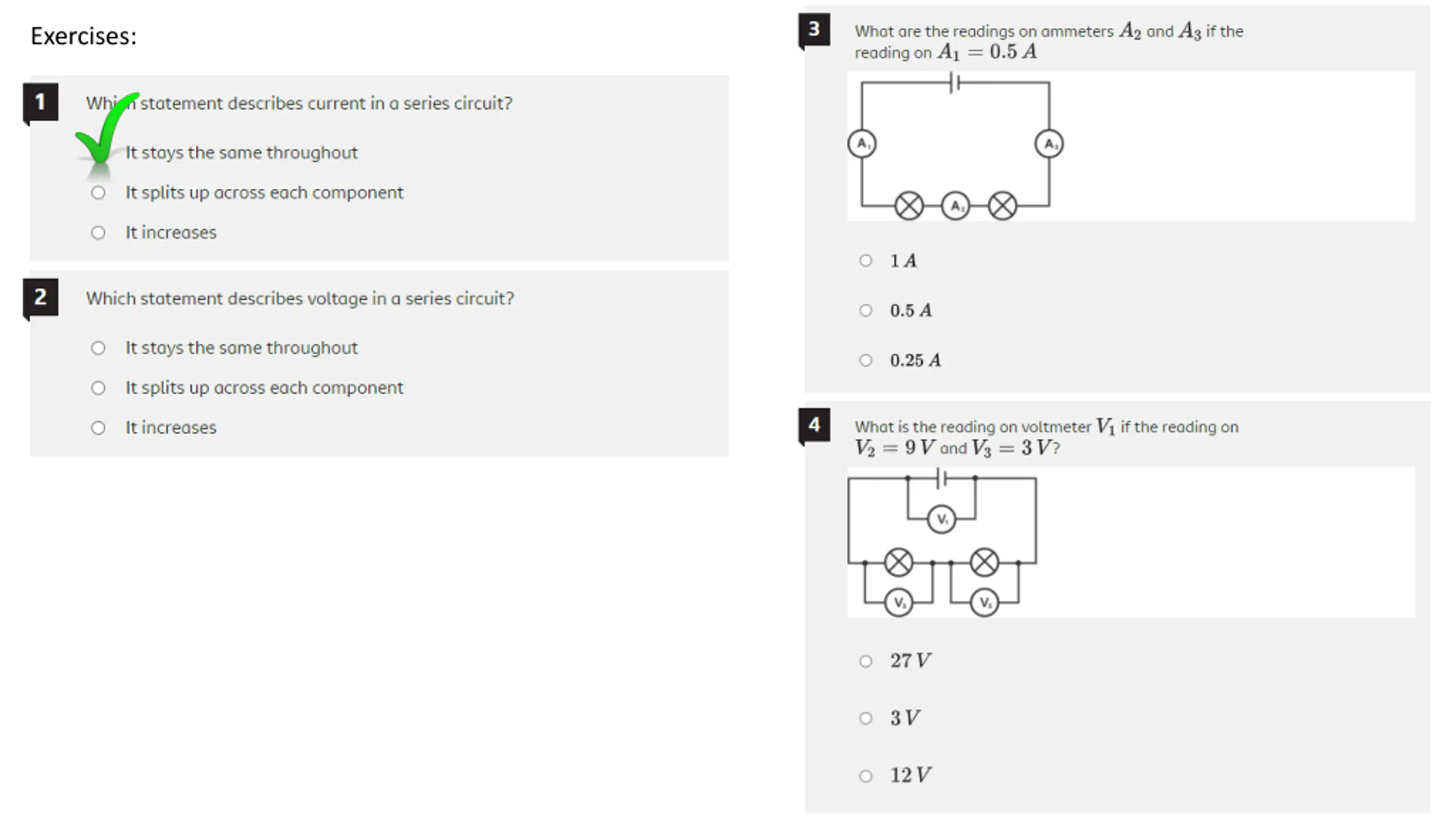Screen dimensions: 1456x819
Task: Select 'It splits up across each component' for question 2
Action: pyautogui.click(x=98, y=388)
